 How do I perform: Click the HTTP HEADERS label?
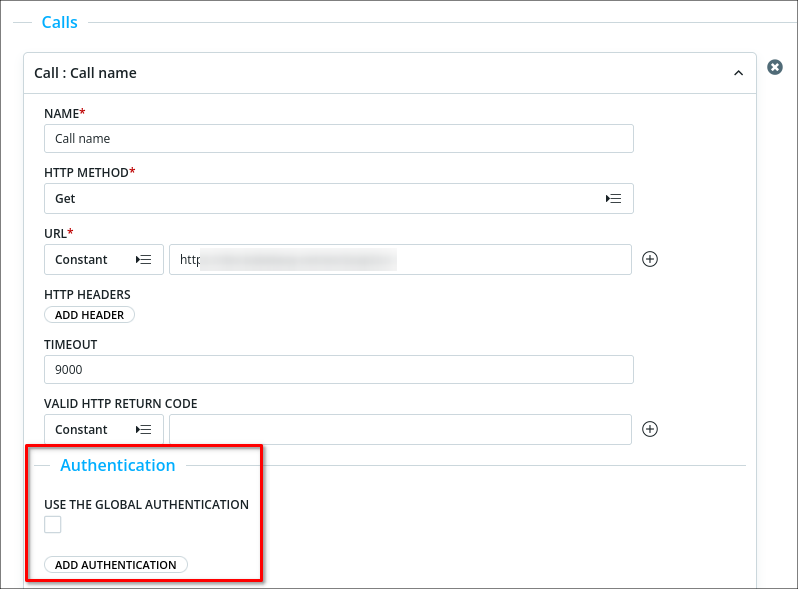(x=87, y=295)
